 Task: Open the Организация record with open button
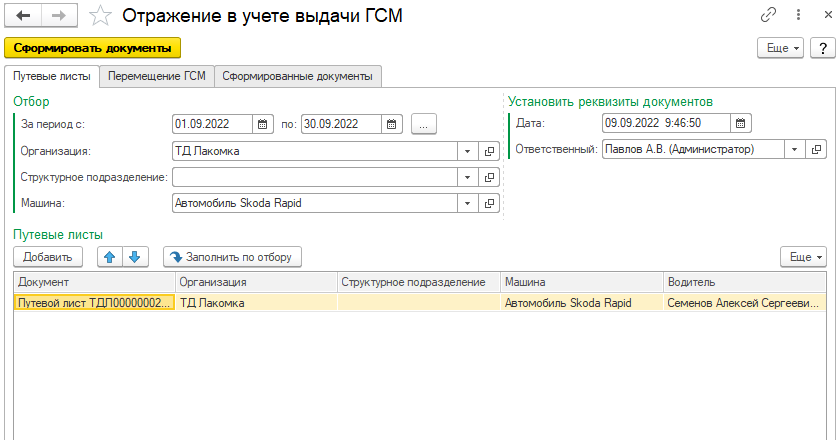490,151
